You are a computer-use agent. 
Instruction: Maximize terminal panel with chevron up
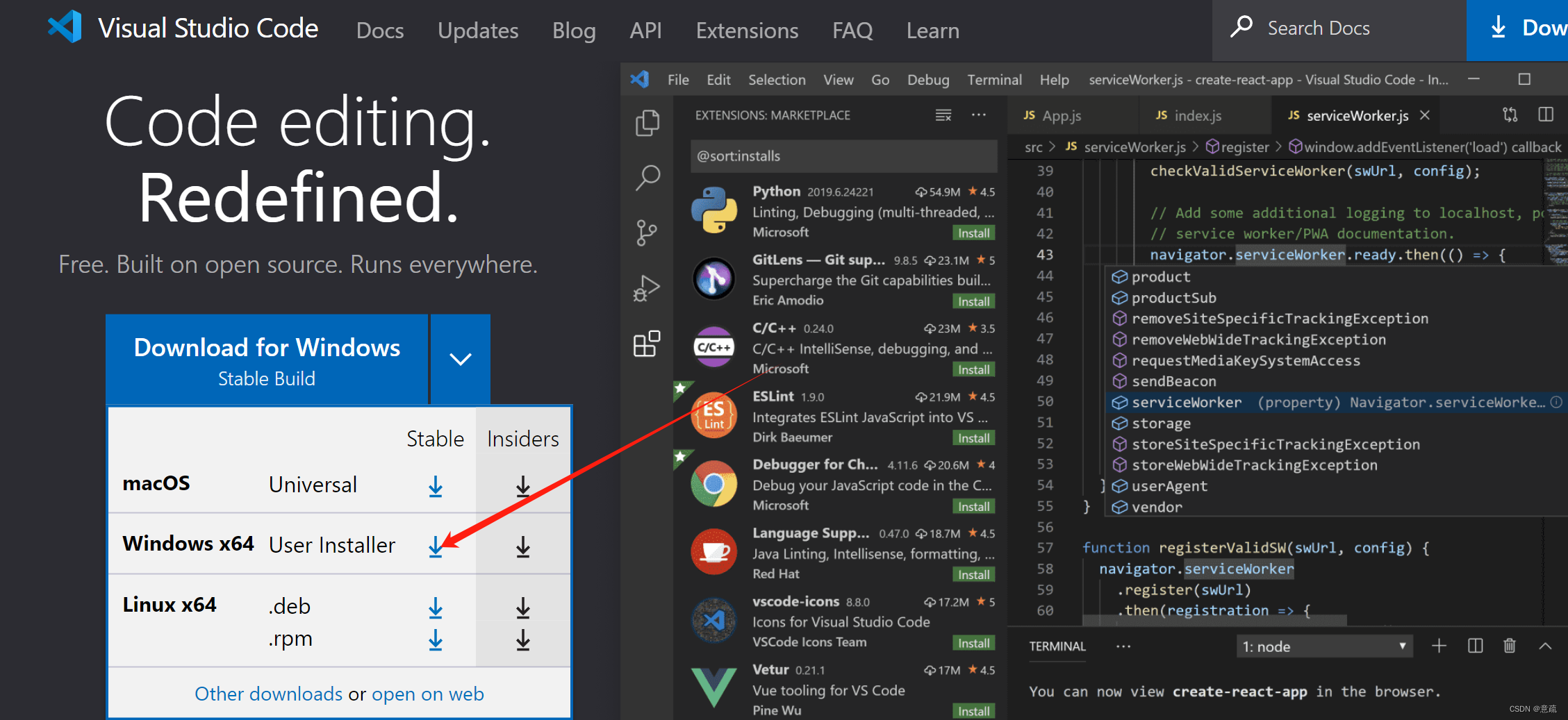click(x=1545, y=646)
